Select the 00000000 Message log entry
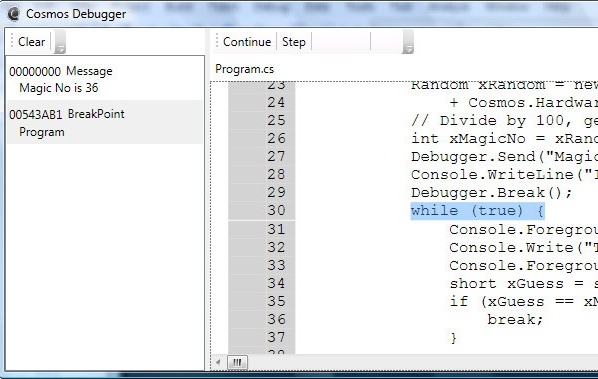598x379 pixels. pyautogui.click(x=104, y=79)
